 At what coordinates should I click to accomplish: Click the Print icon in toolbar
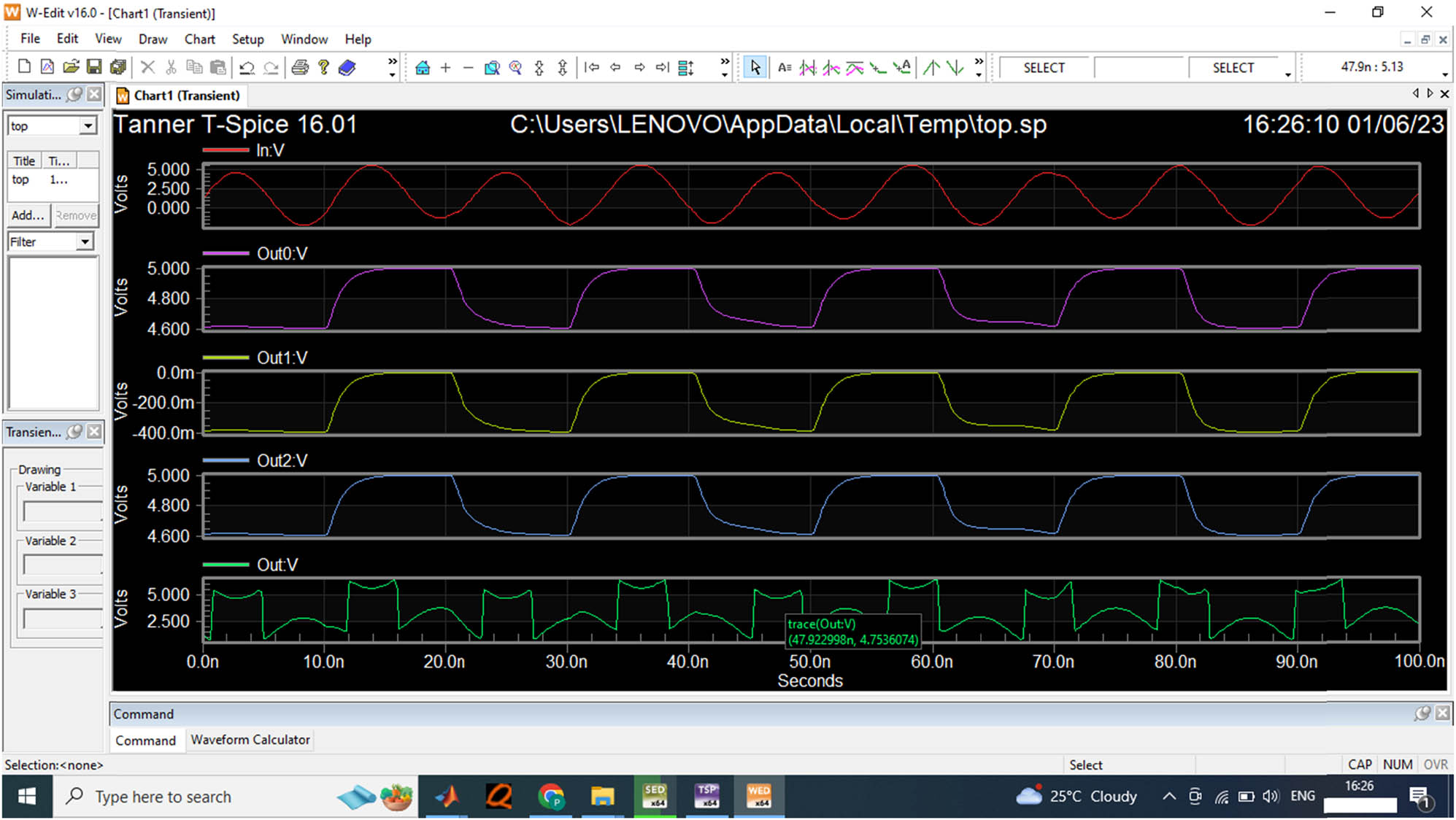300,68
